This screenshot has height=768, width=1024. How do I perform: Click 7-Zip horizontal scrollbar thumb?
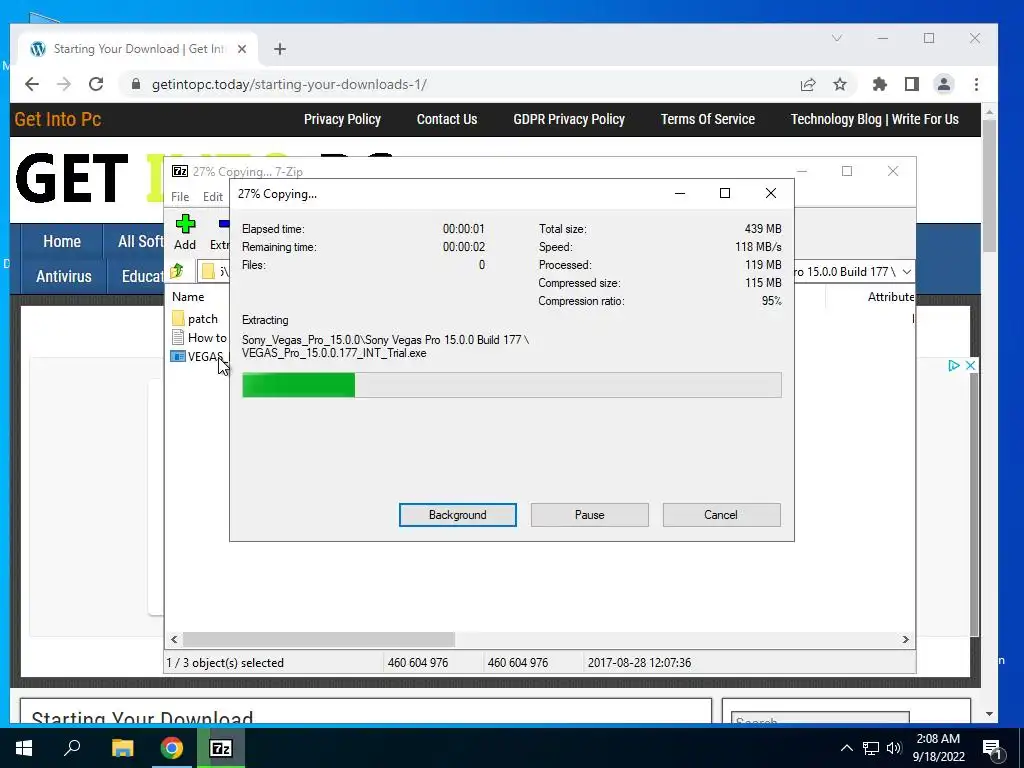pyautogui.click(x=319, y=639)
